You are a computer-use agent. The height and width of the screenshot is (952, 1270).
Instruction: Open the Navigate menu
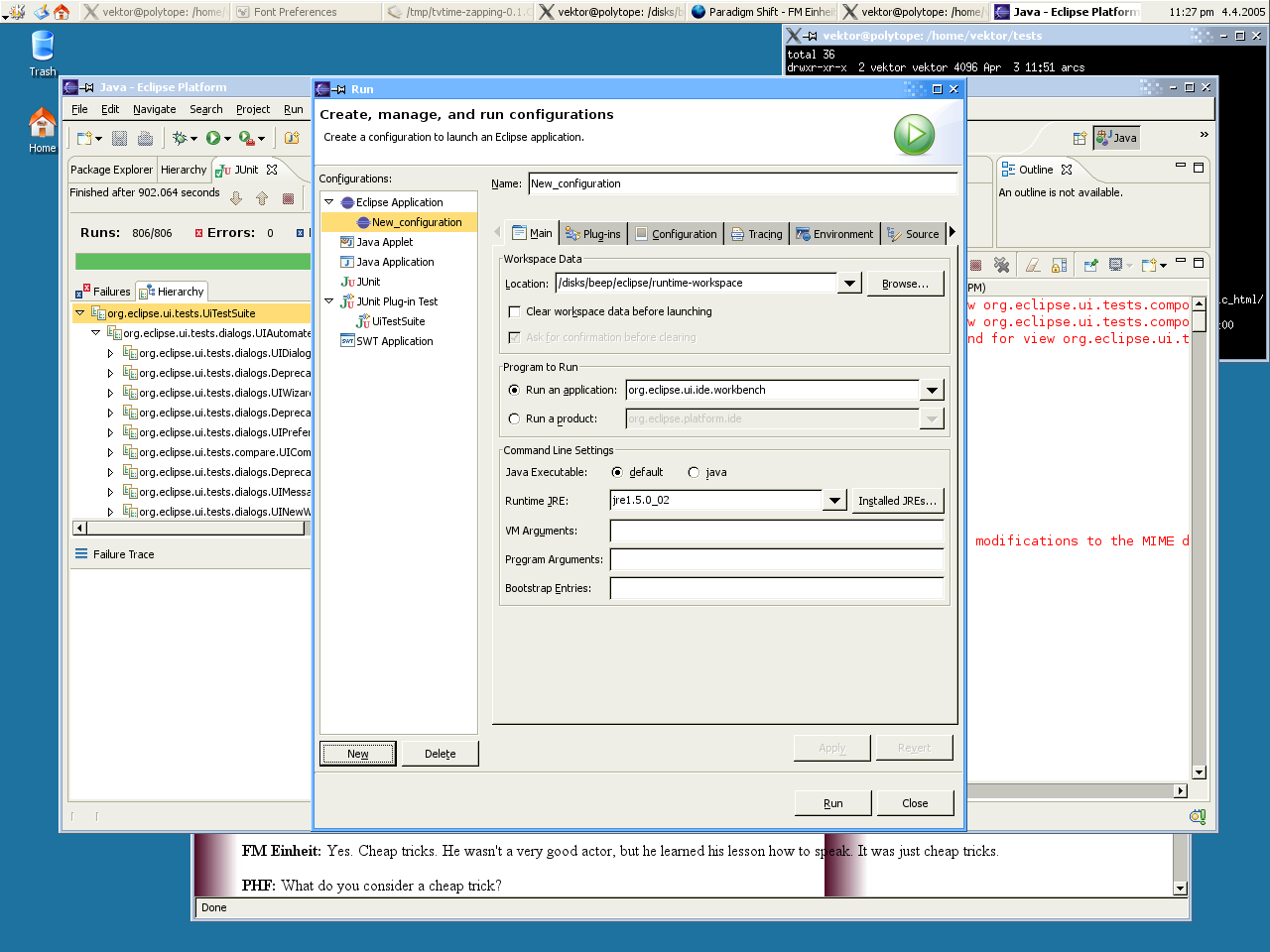click(x=154, y=109)
